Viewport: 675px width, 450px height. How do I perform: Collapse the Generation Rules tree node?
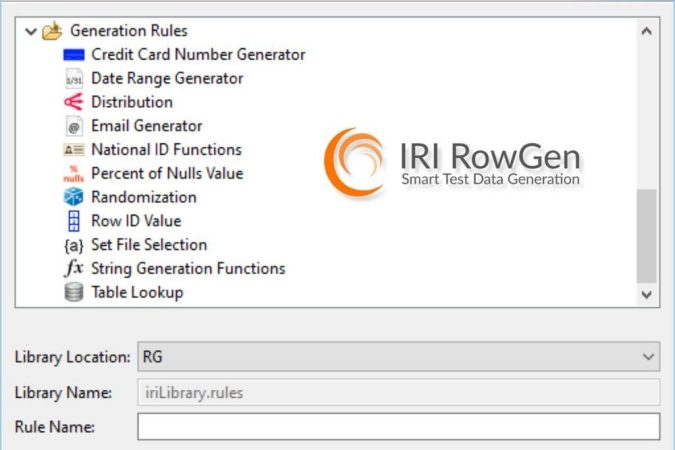31,31
